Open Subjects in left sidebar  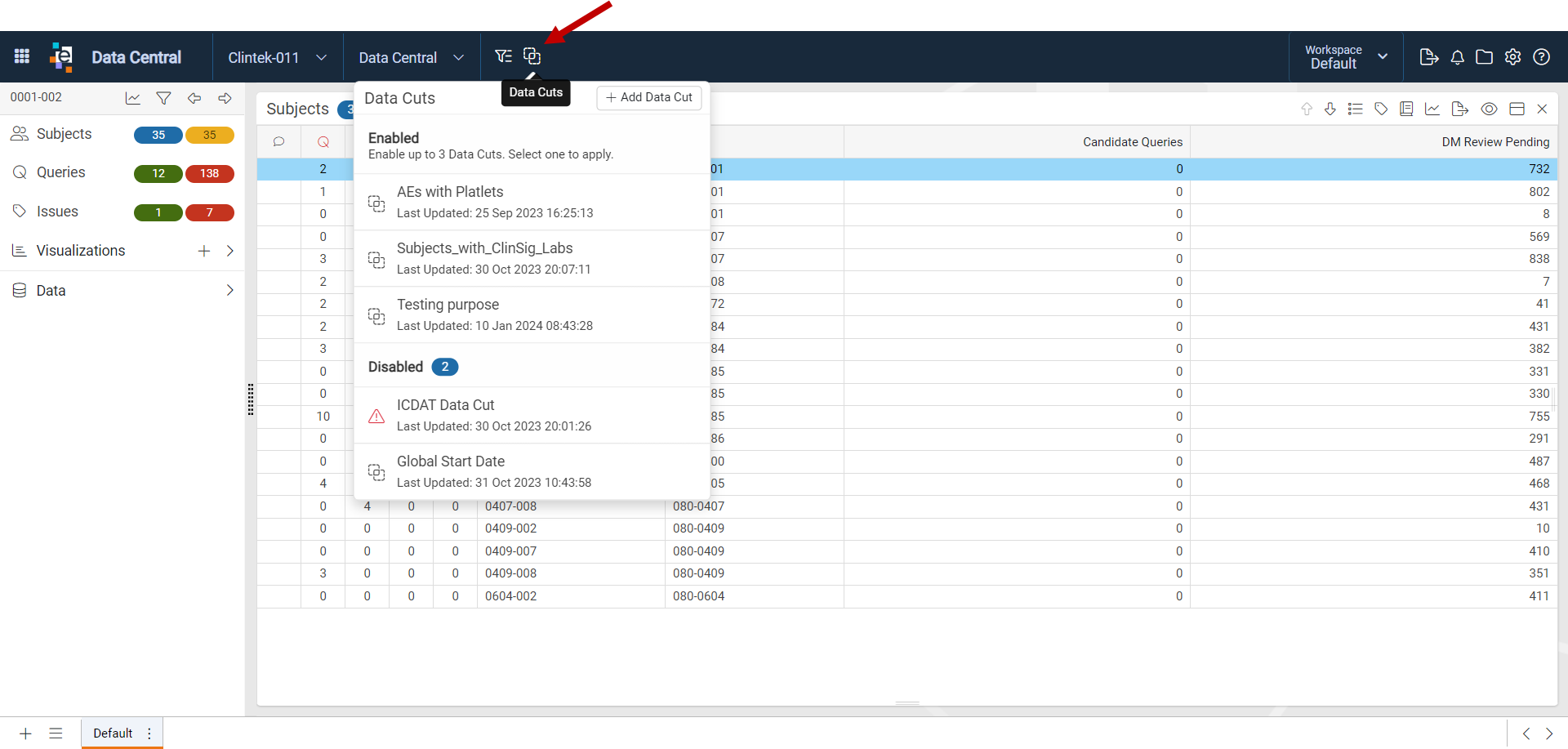[x=64, y=134]
